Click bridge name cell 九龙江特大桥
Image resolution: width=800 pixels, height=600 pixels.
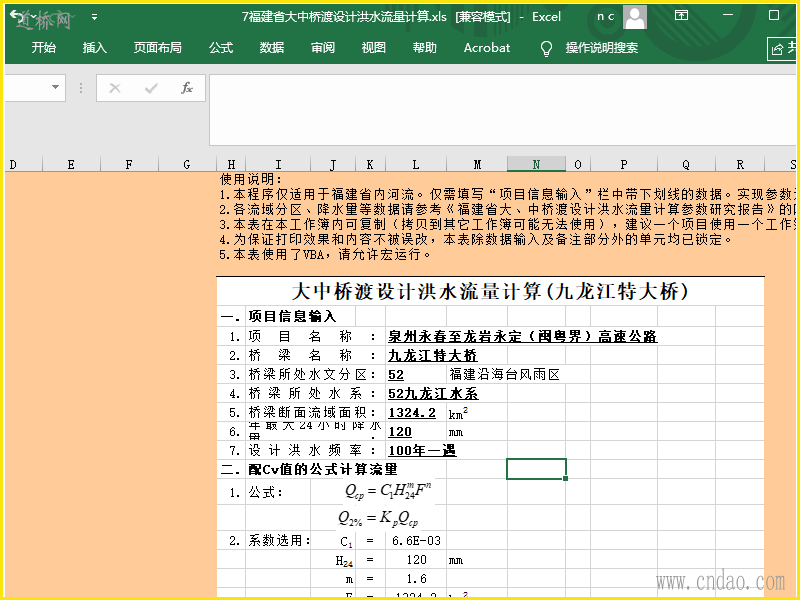pos(433,355)
